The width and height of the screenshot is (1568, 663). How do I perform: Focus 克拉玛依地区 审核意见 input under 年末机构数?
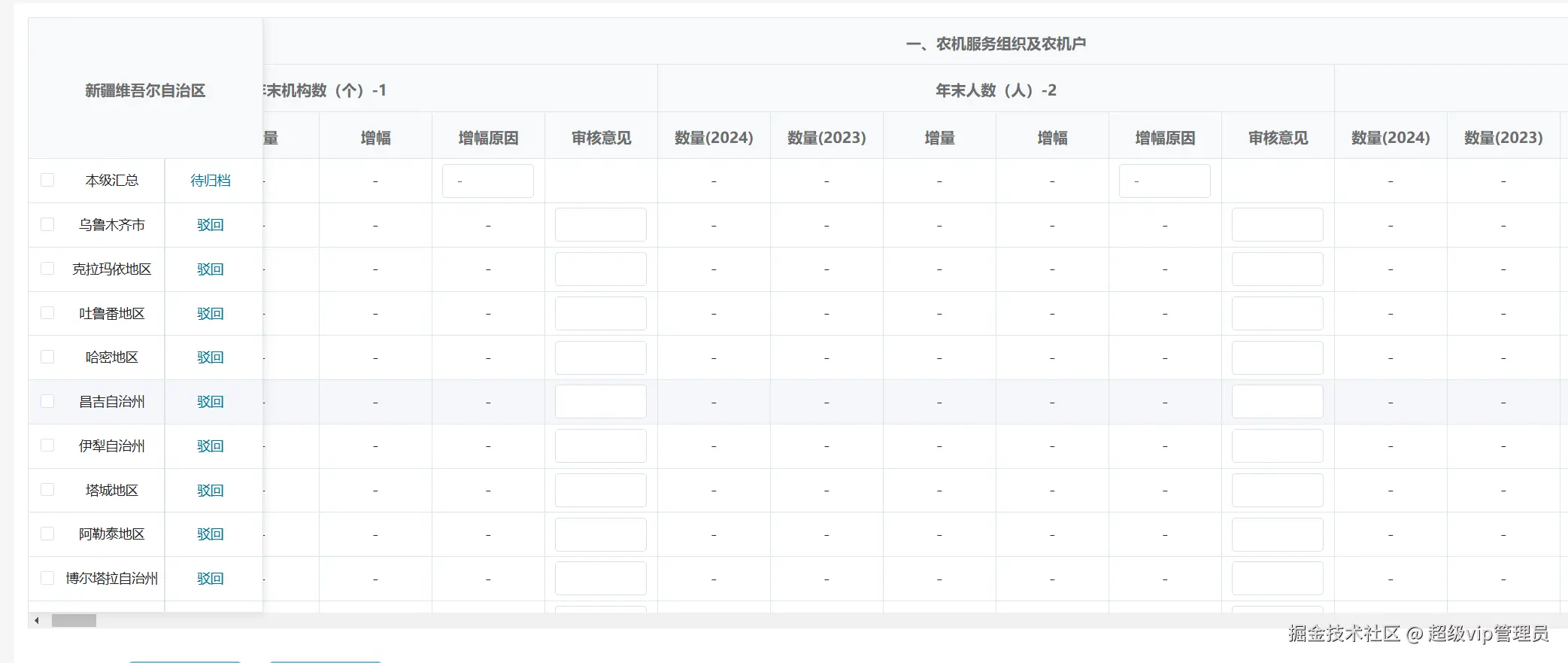pyautogui.click(x=601, y=269)
